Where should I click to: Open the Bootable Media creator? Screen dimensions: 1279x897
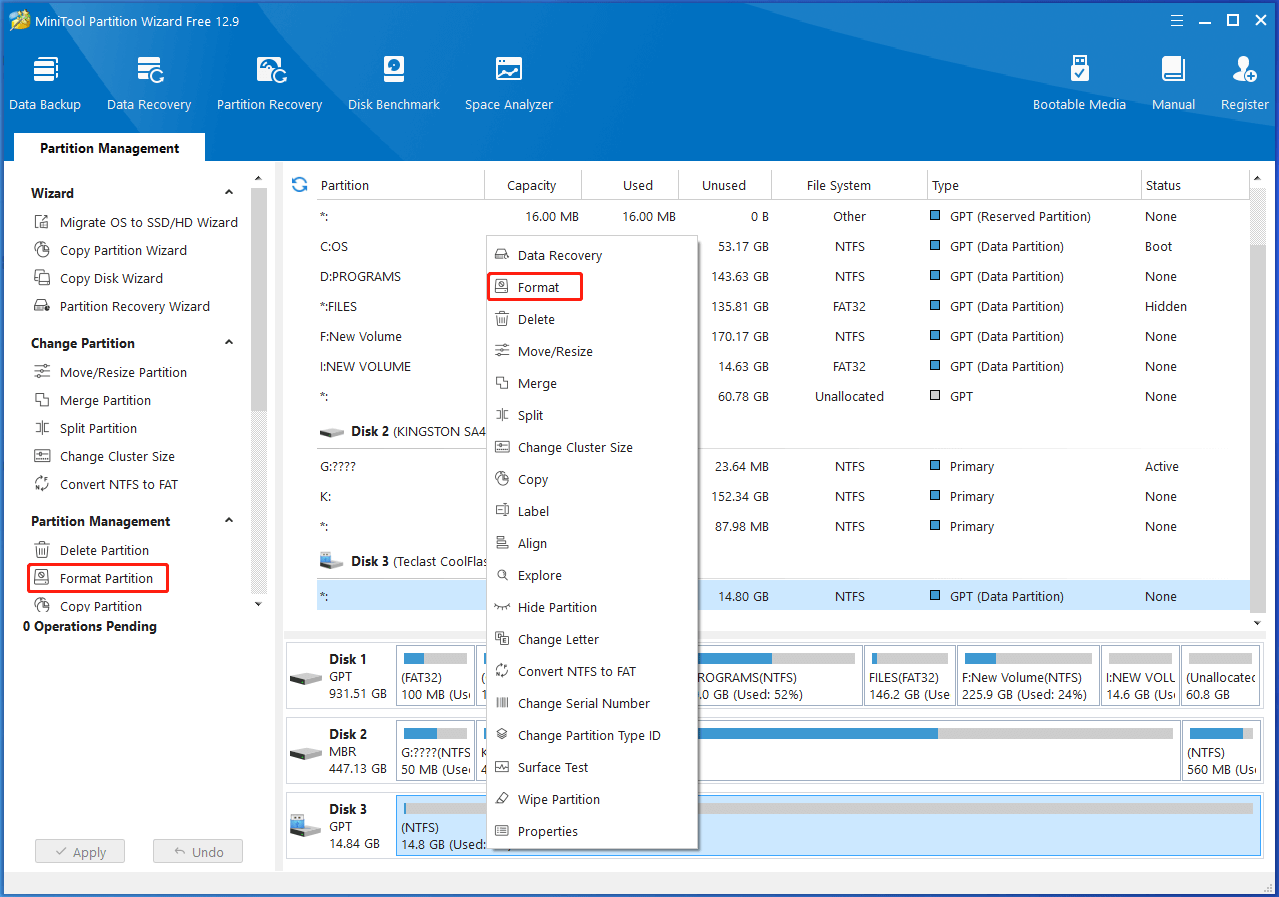click(1079, 80)
